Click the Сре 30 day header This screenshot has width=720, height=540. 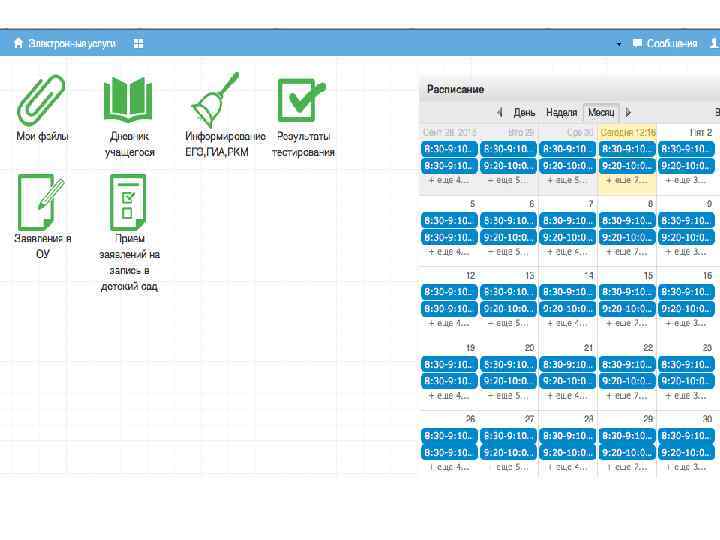pos(580,133)
